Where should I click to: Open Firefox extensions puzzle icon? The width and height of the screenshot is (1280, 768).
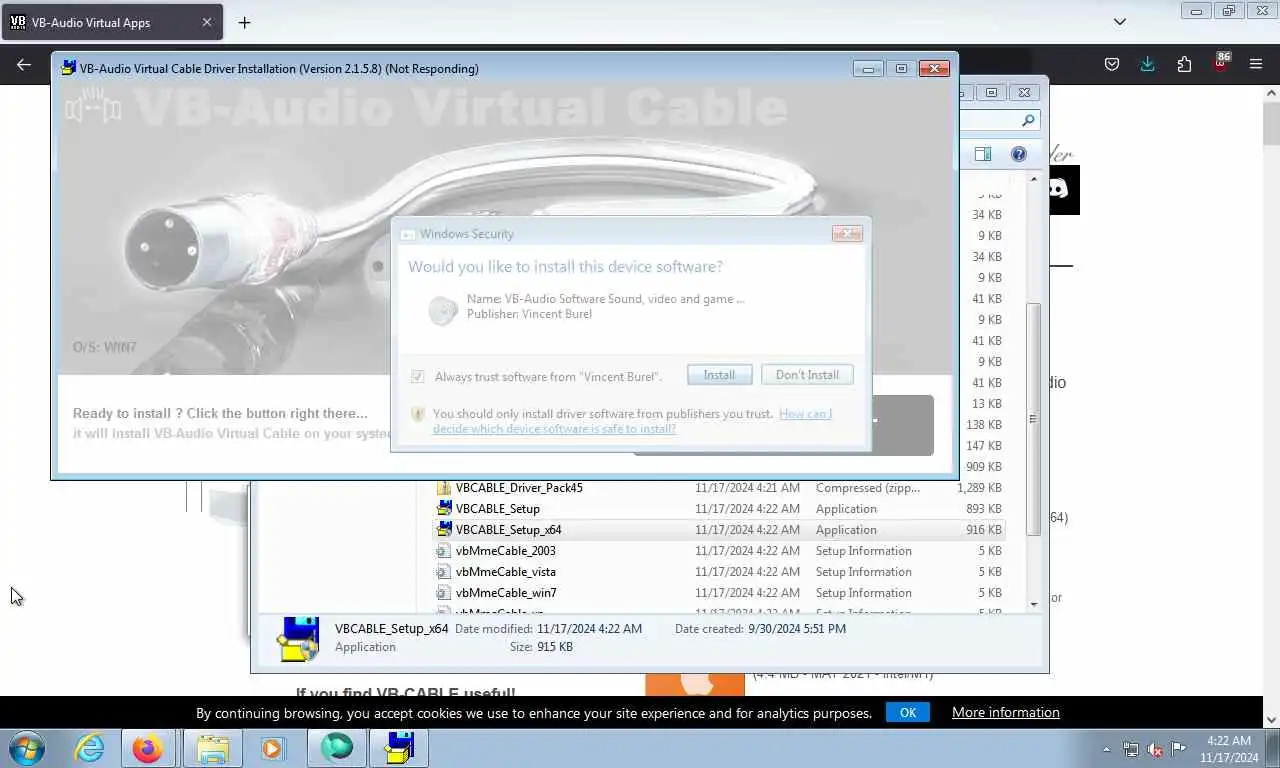[x=1184, y=64]
